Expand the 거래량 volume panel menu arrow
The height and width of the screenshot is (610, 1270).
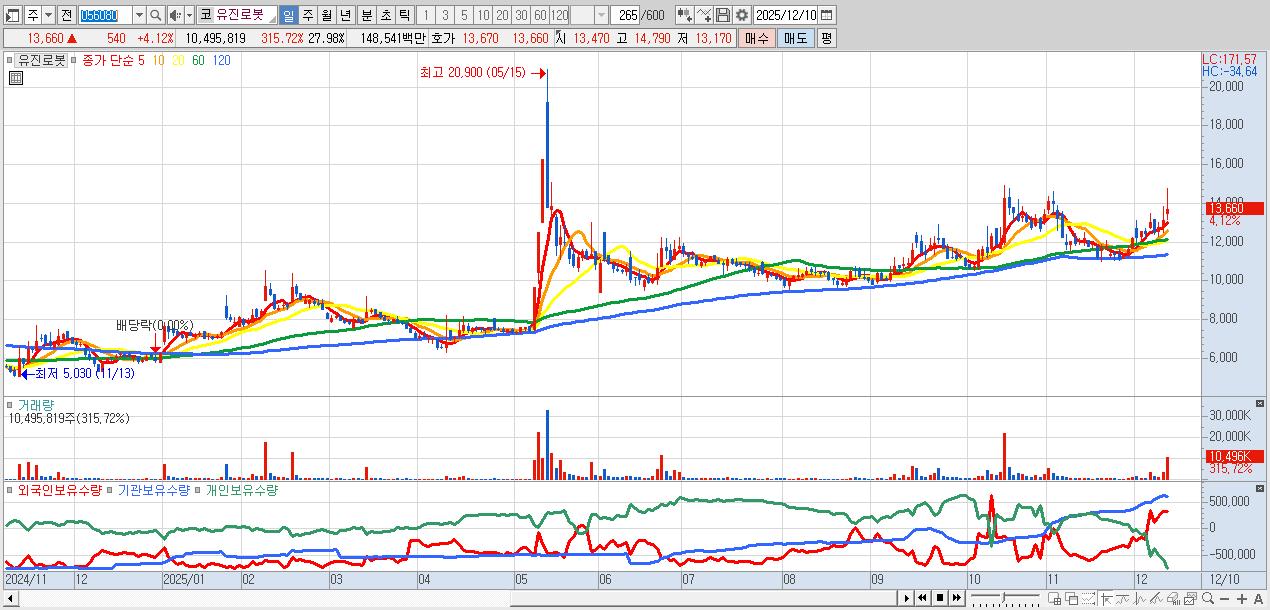click(x=10, y=404)
